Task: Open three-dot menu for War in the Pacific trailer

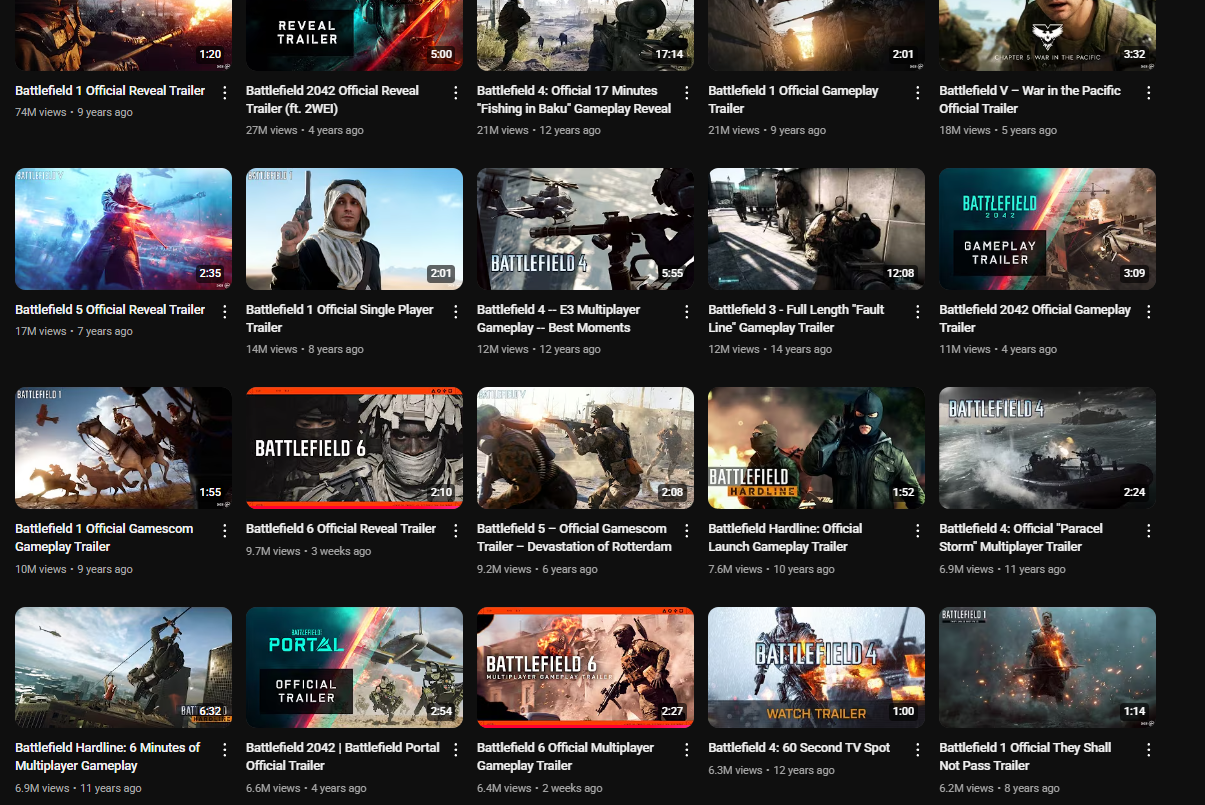Action: click(x=1149, y=92)
